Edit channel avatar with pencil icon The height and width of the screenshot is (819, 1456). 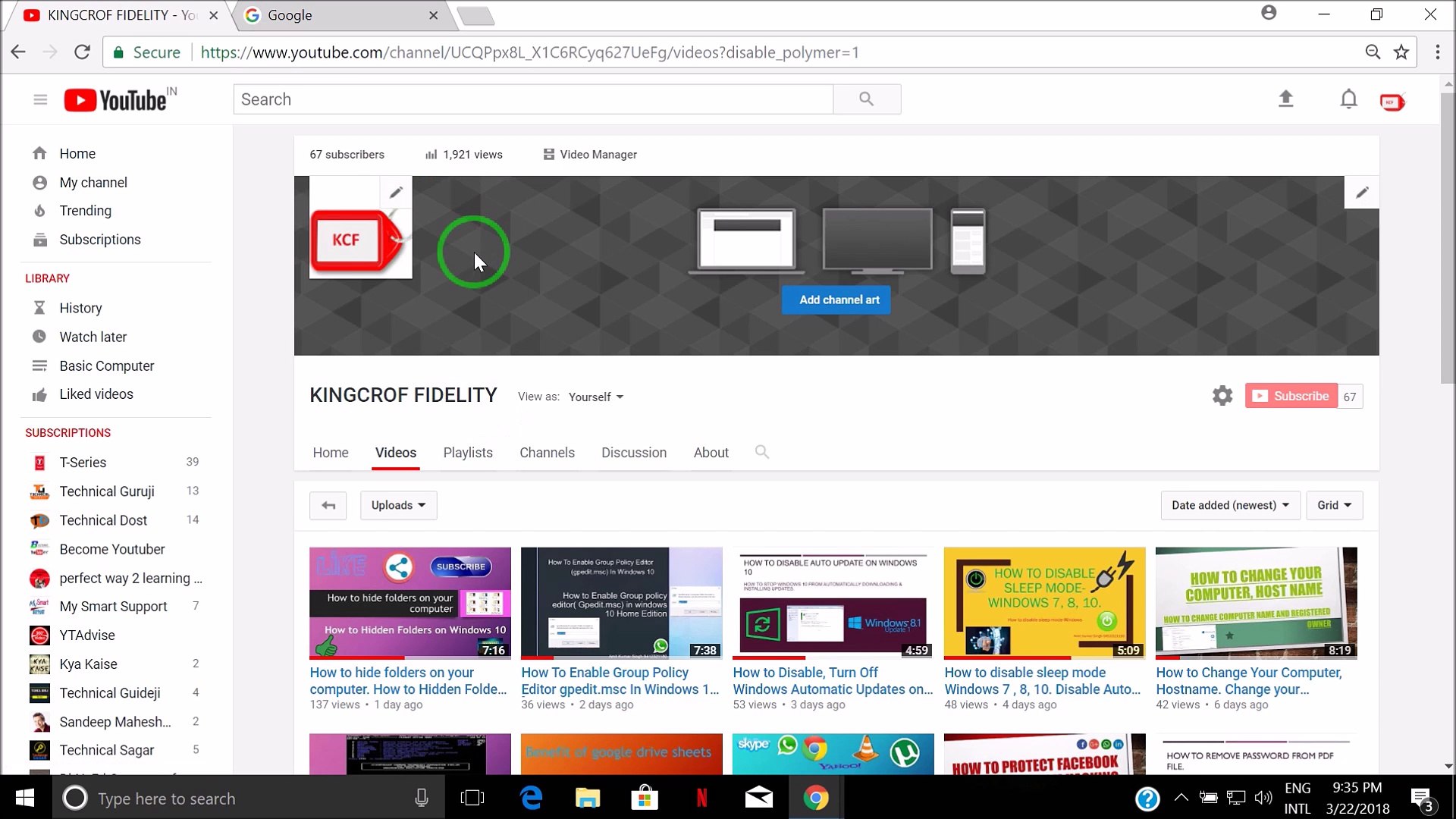pos(395,192)
